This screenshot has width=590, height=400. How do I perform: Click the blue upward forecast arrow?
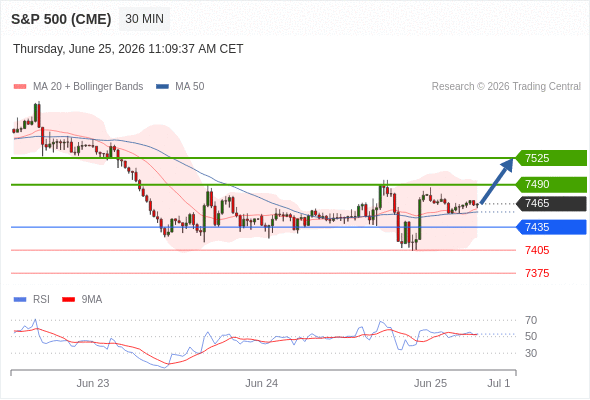point(497,181)
